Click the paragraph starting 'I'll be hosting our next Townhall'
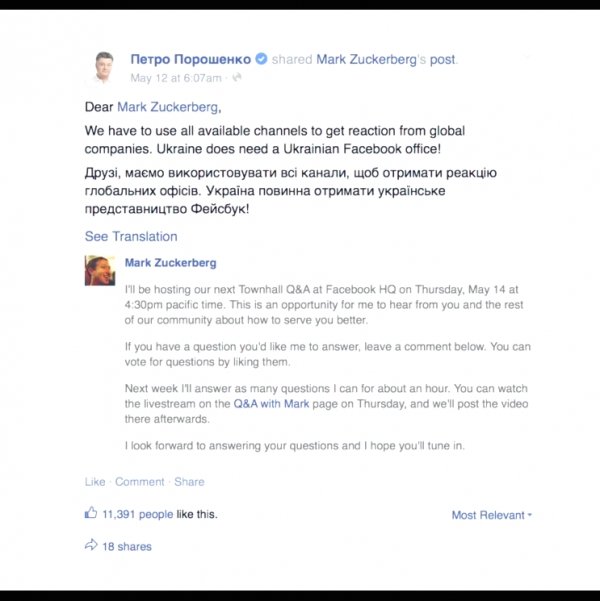 [x=324, y=305]
